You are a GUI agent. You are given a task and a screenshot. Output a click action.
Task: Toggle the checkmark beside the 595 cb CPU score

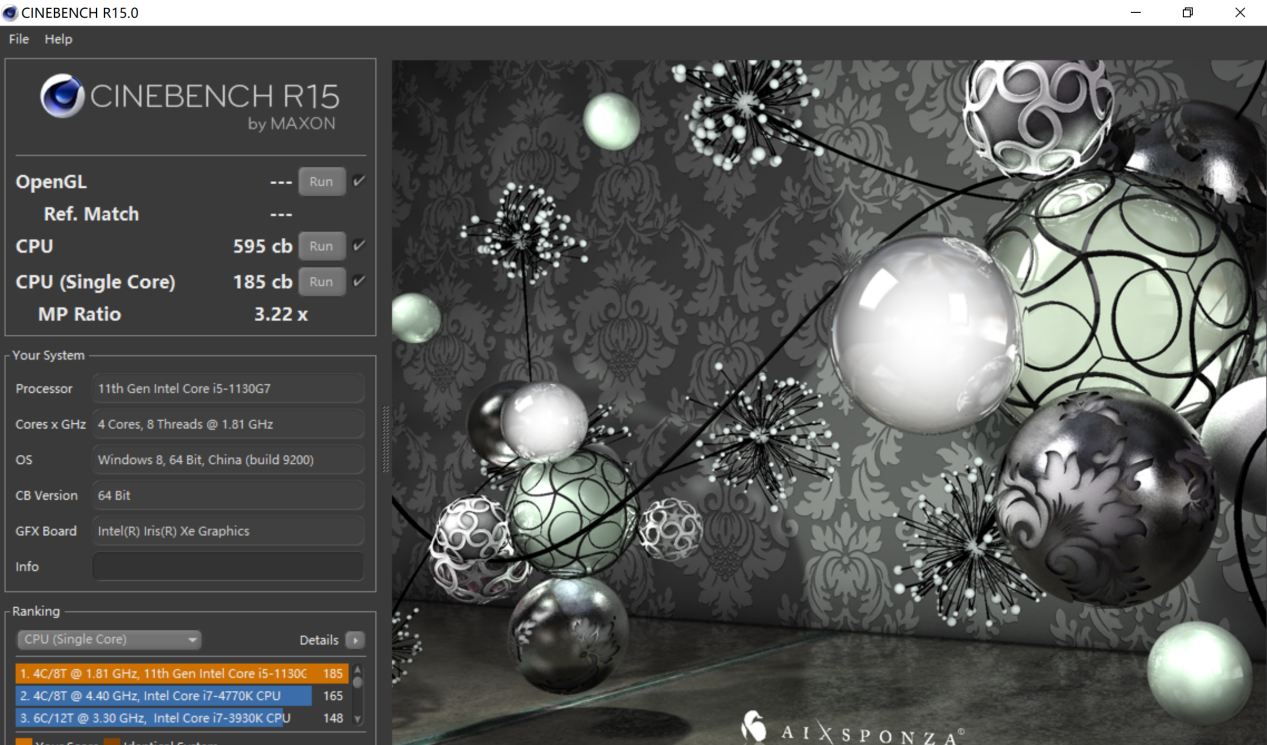[359, 245]
